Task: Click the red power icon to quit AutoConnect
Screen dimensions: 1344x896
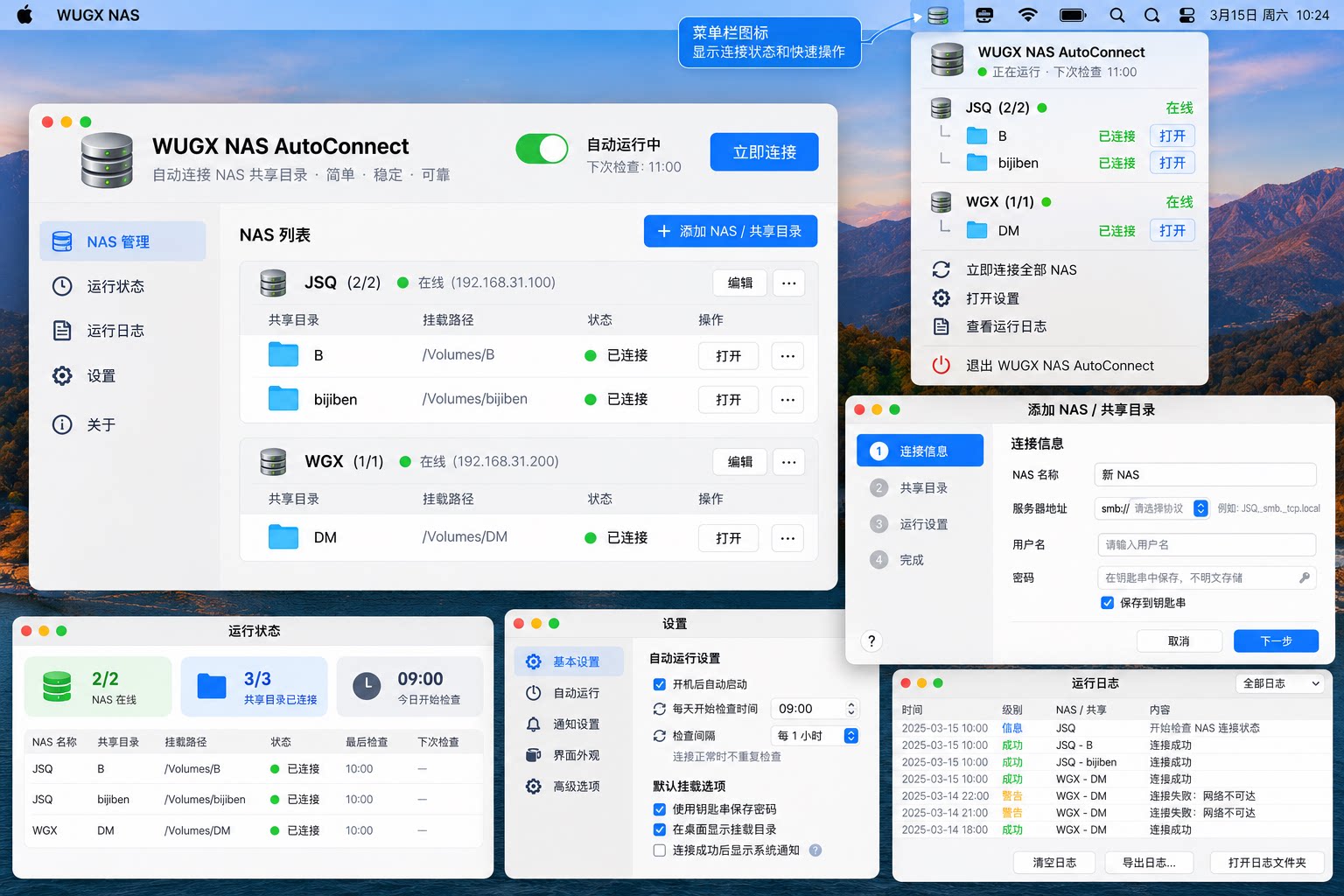Action: [941, 366]
